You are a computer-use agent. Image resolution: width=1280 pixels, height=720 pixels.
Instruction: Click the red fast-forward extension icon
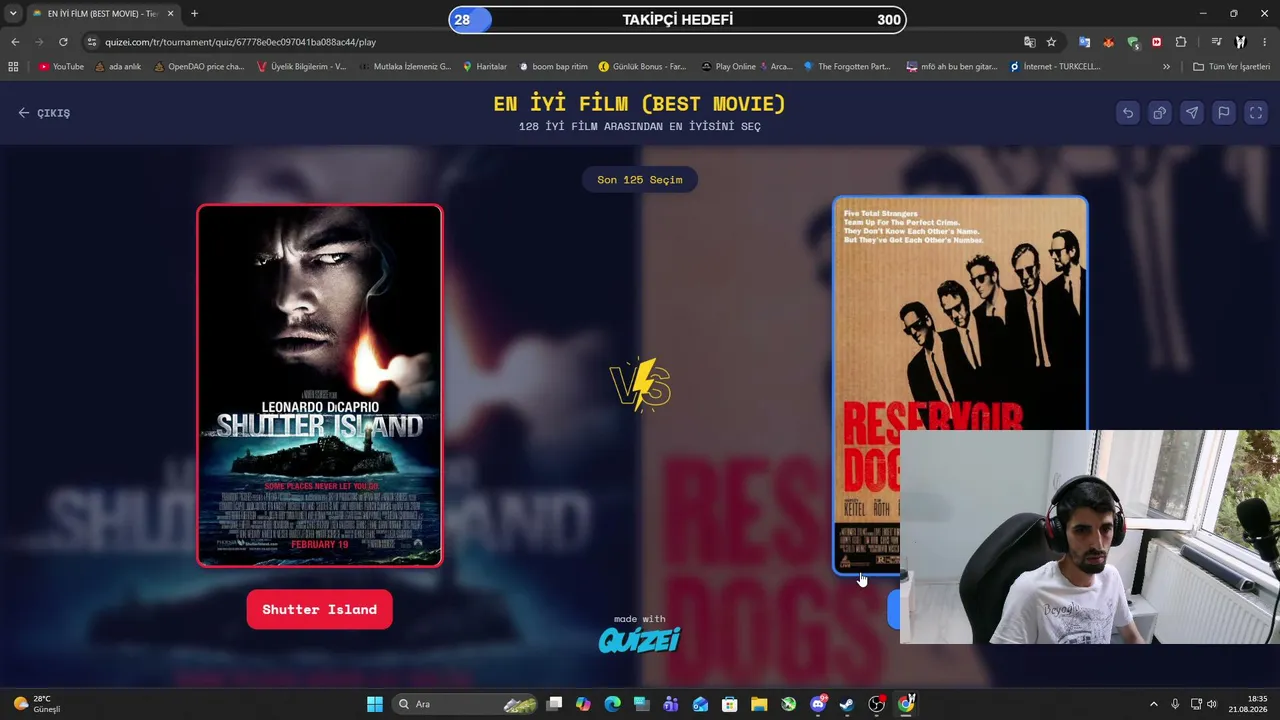click(1157, 42)
